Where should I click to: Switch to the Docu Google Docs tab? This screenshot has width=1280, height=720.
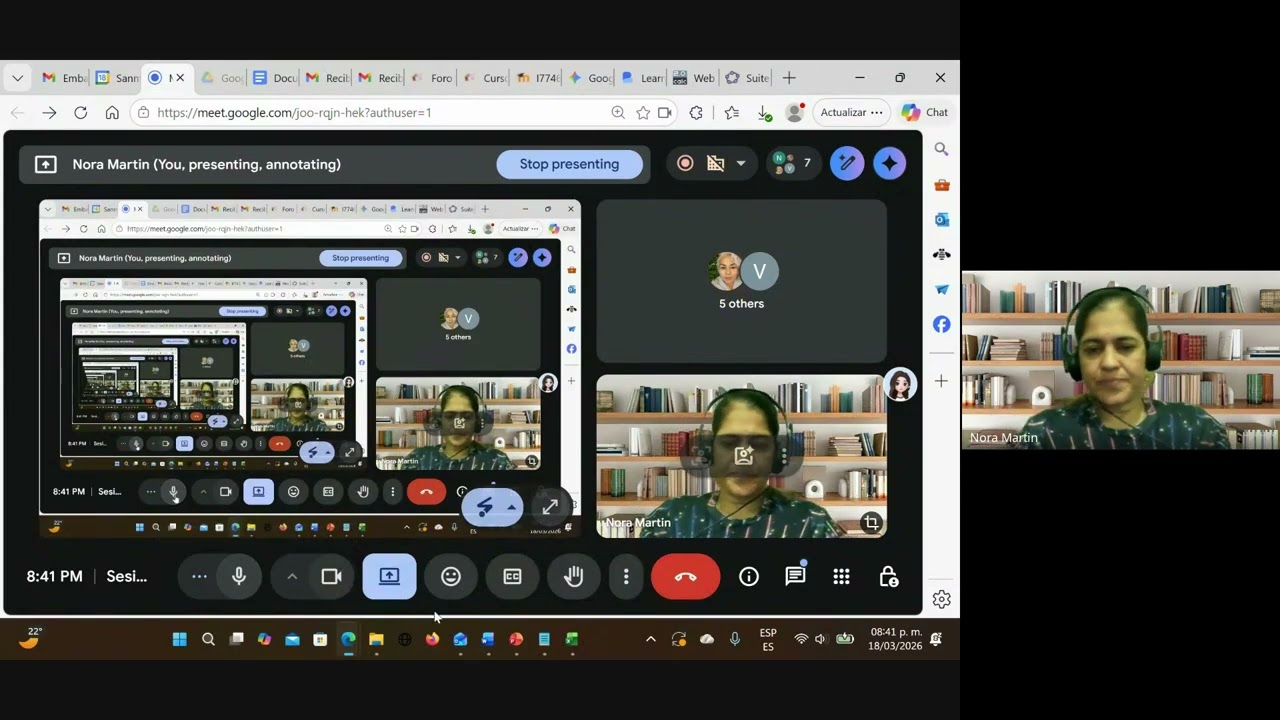[x=275, y=78]
